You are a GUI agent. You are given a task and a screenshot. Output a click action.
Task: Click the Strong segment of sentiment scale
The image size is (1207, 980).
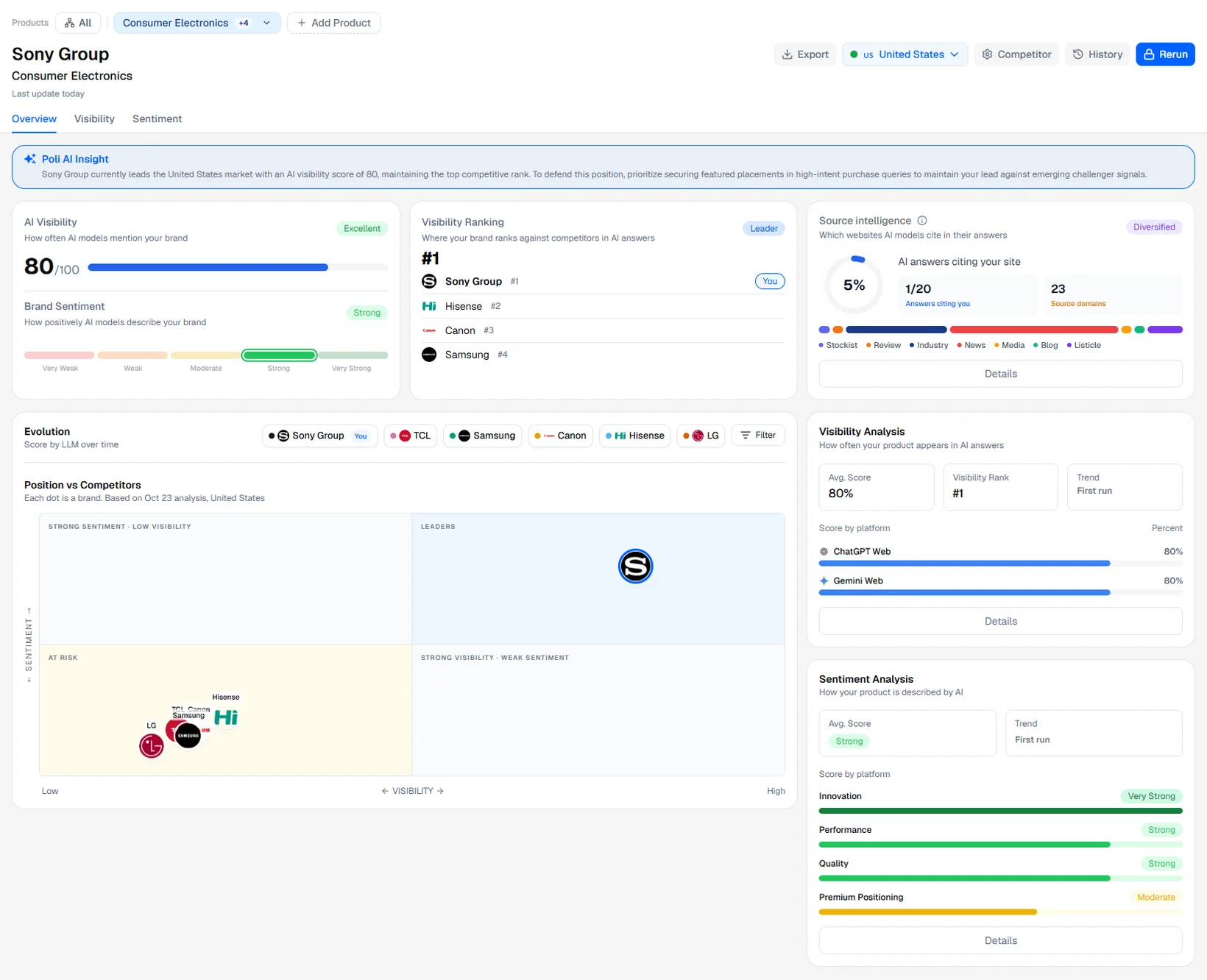tap(280, 355)
